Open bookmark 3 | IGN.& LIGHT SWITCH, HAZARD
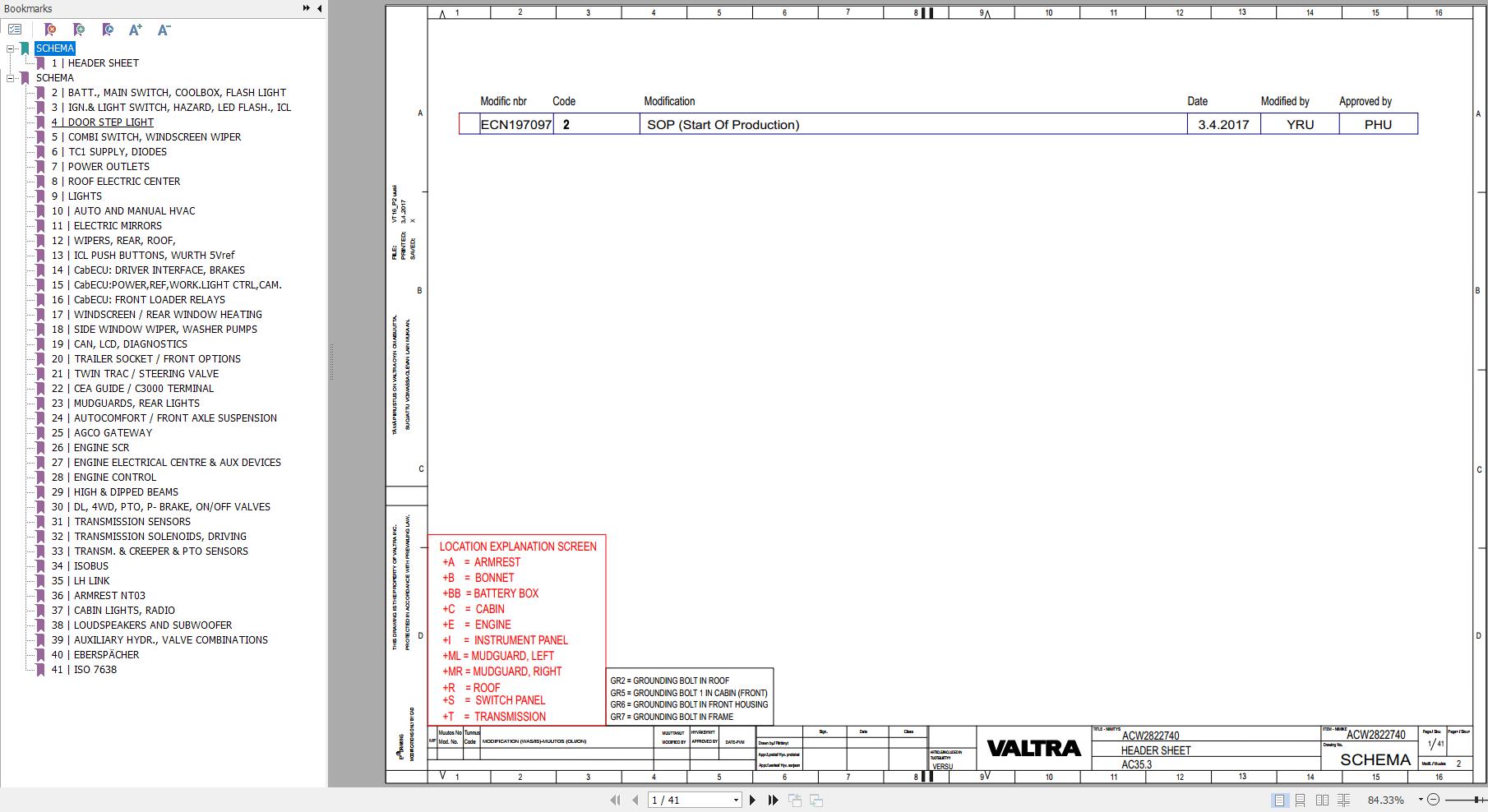1488x812 pixels. (x=171, y=108)
